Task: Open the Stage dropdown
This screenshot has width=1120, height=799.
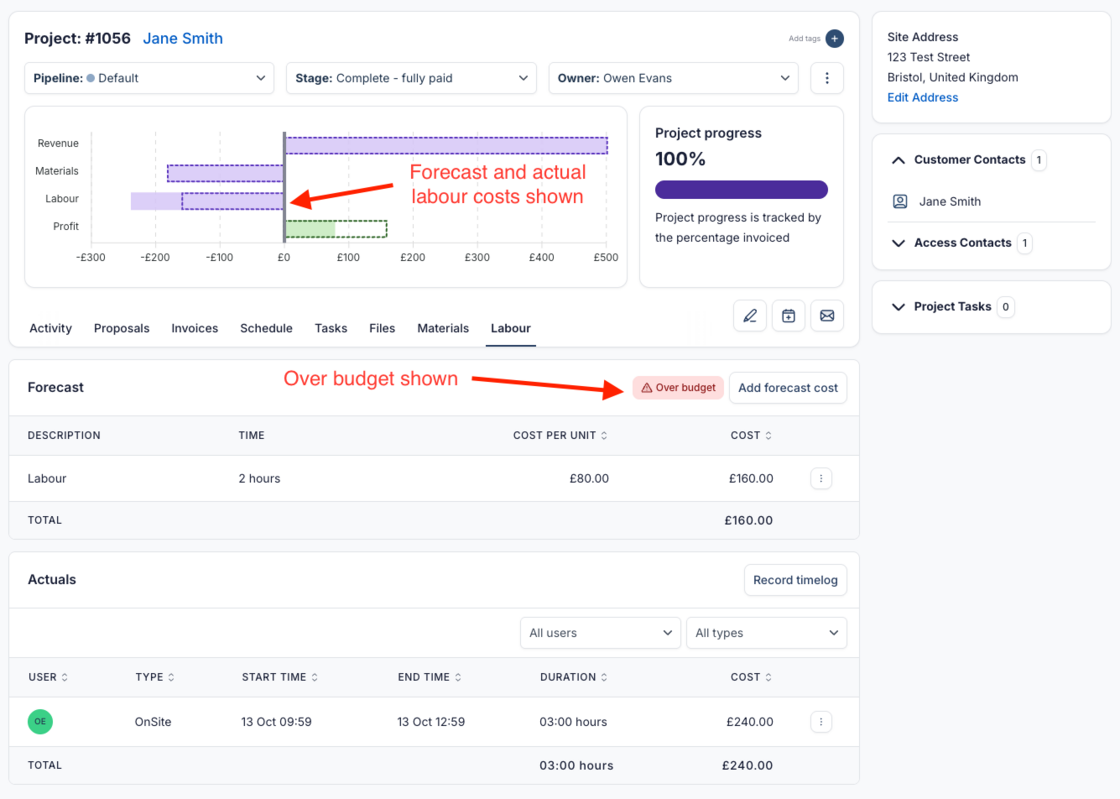Action: (x=411, y=78)
